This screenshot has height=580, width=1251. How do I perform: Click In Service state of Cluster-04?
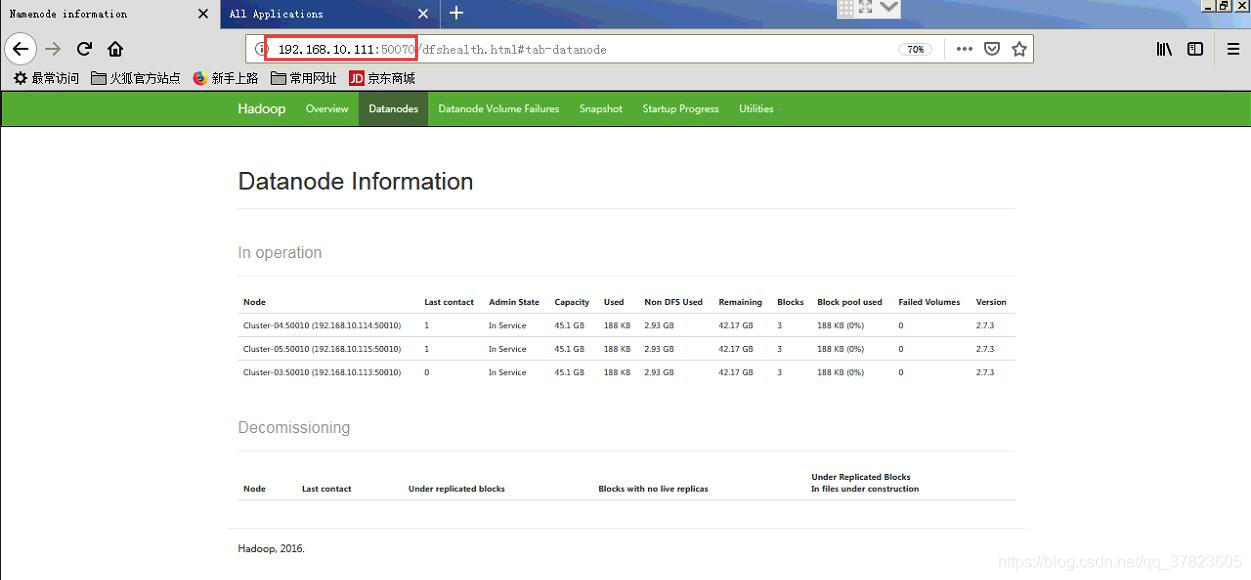(x=507, y=325)
